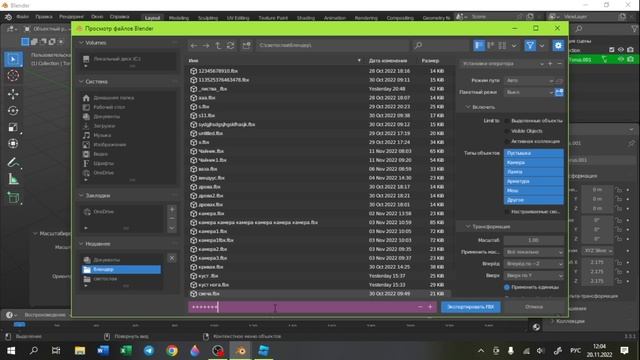Viewport: 640px width, 360px height.
Task: Open the Modeling workspace tab
Action: pos(179,18)
